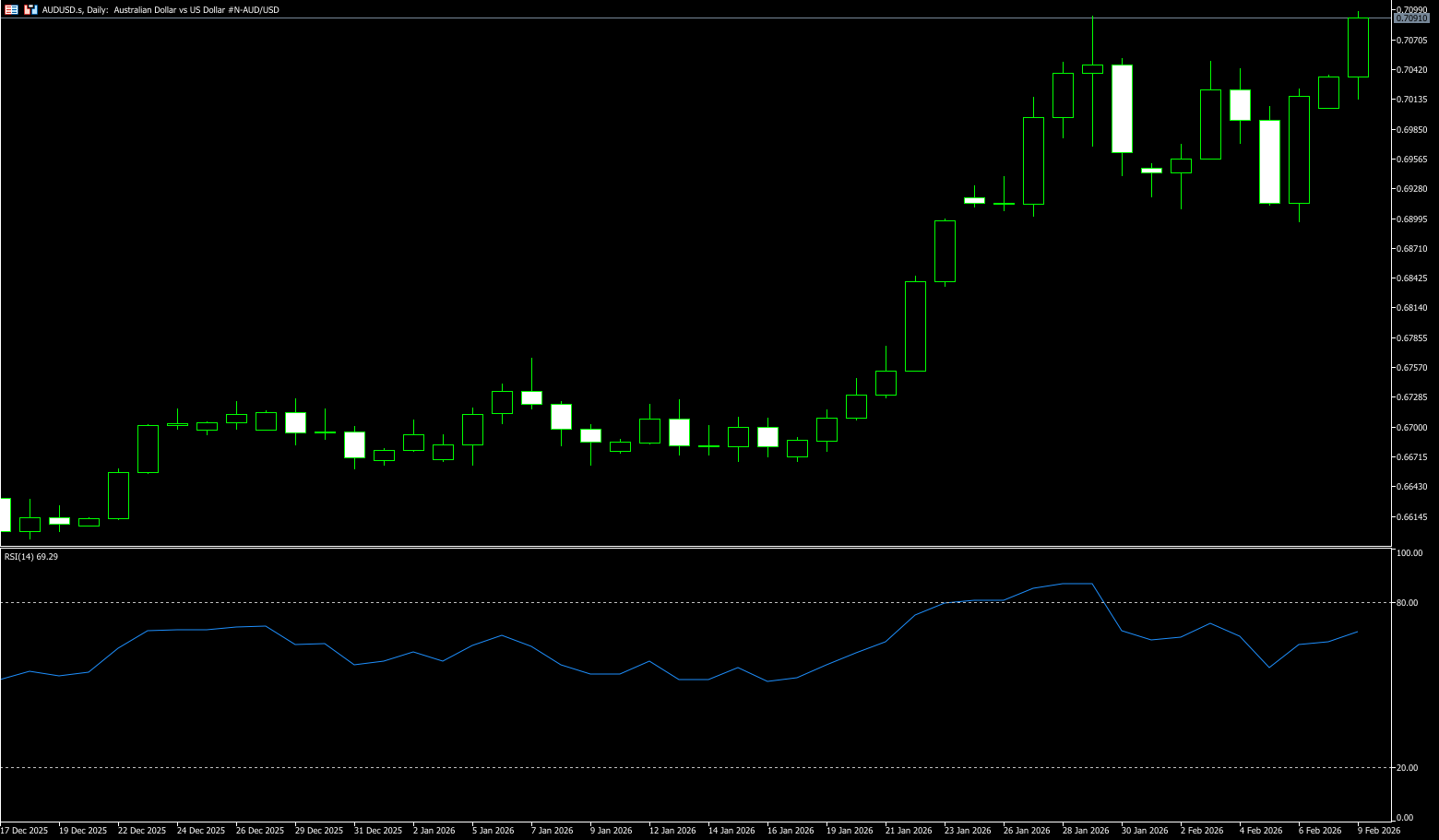
Task: Click the 0.00 label on RSI scale
Action: click(x=1405, y=818)
